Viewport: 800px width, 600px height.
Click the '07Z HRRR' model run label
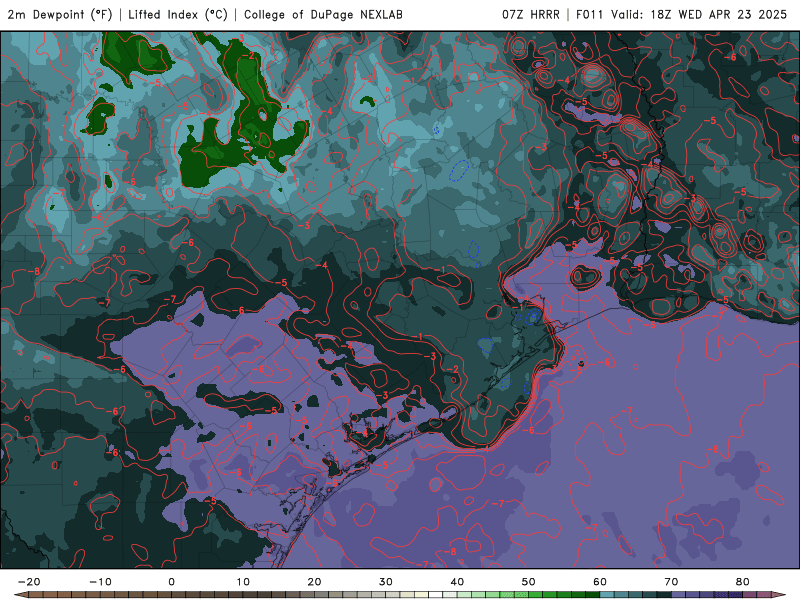click(x=531, y=14)
